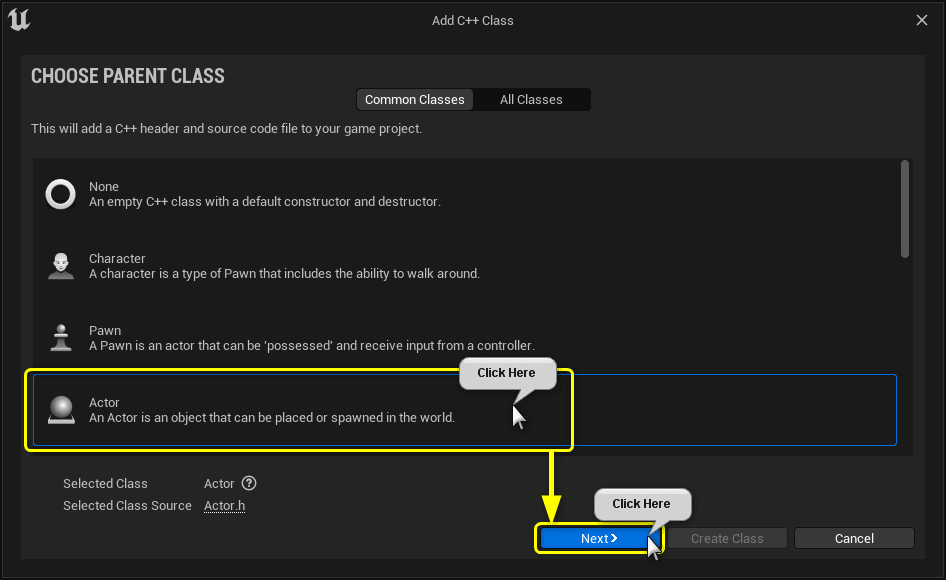Click the Pawn chess-piece icon

[61, 337]
